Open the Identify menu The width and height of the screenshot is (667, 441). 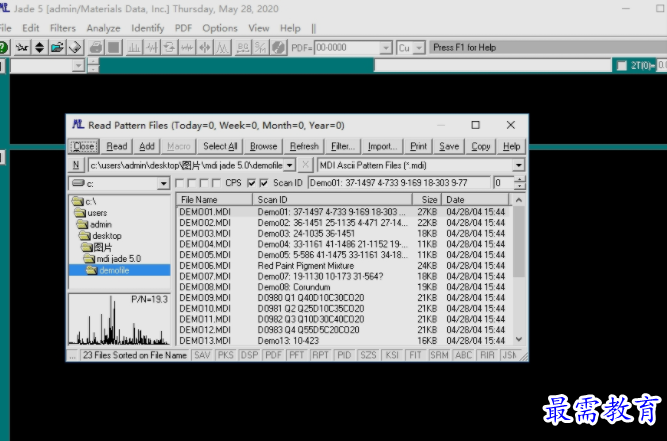(x=148, y=28)
